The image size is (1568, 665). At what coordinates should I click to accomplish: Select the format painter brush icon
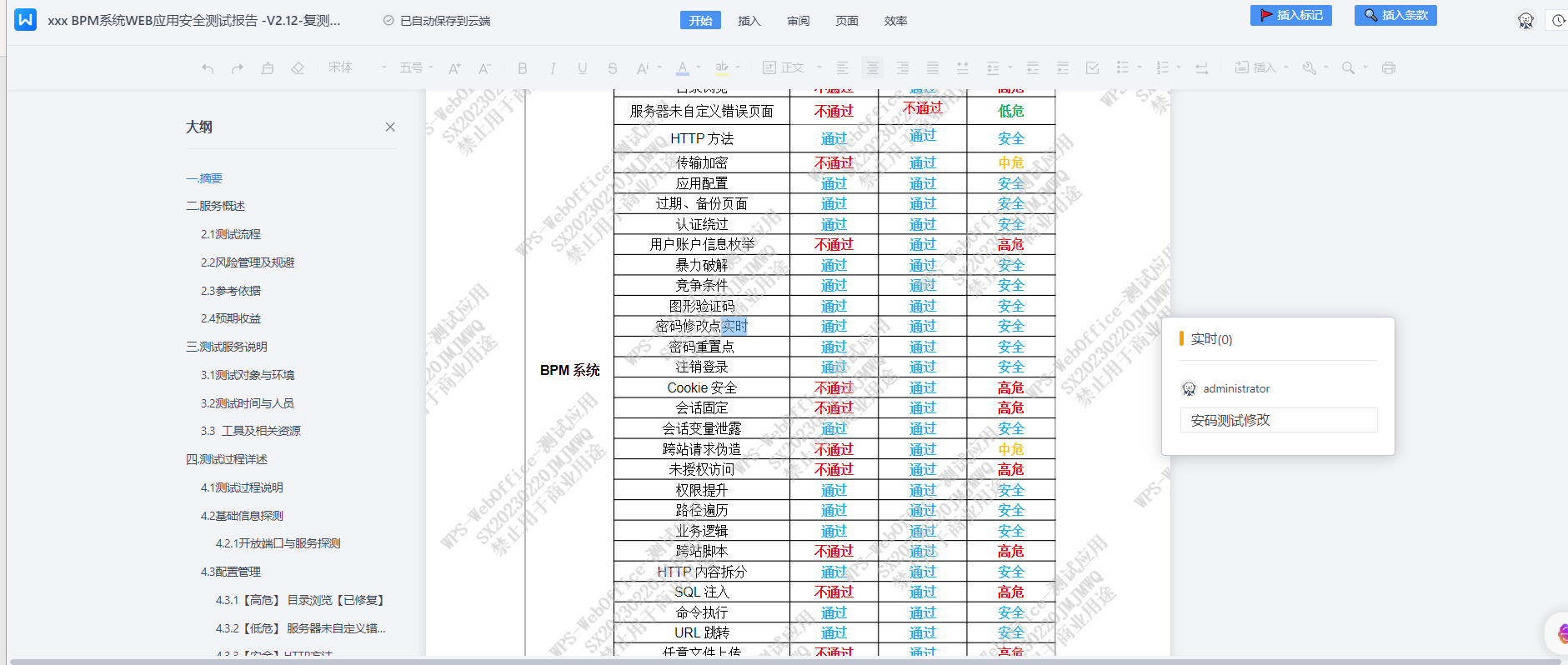pyautogui.click(x=268, y=68)
